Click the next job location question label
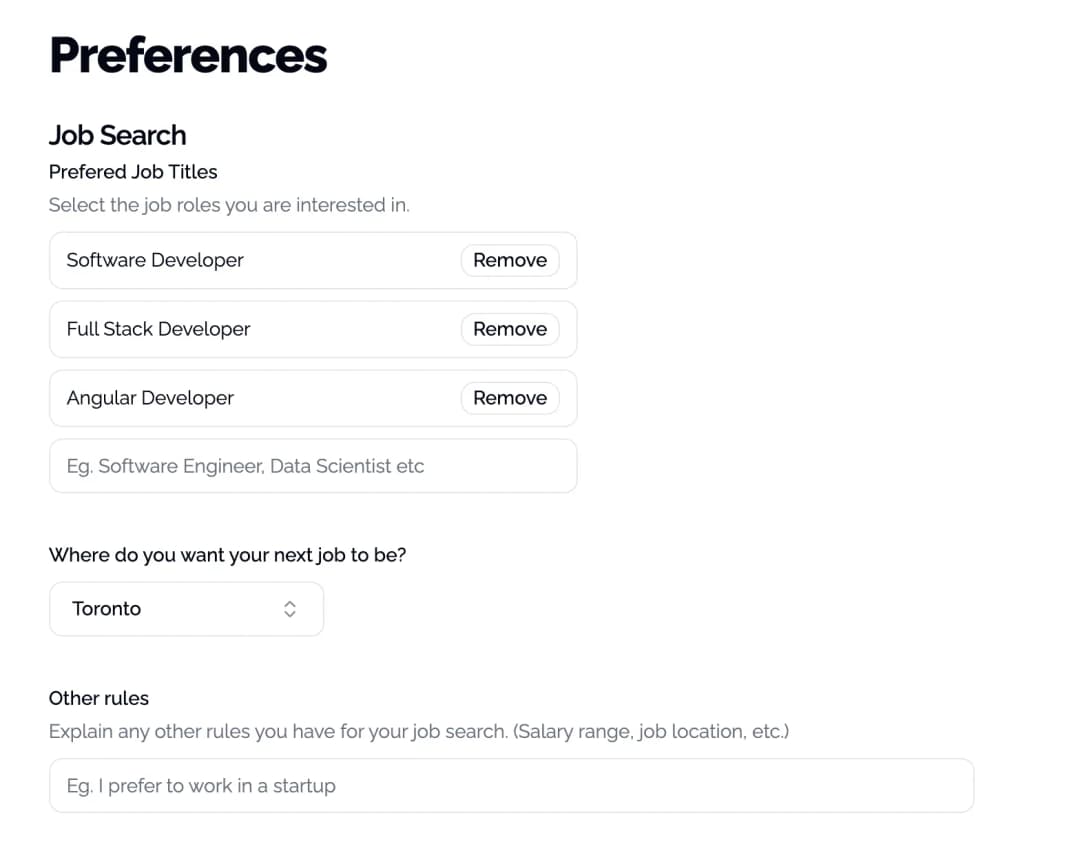The height and width of the screenshot is (842, 1080). 227,555
